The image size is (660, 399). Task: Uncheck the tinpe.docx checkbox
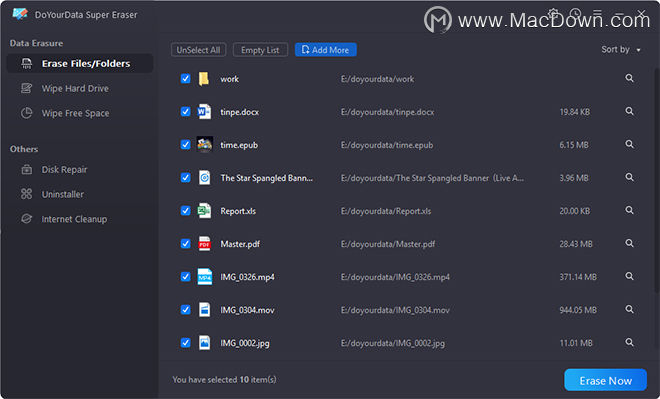point(186,112)
